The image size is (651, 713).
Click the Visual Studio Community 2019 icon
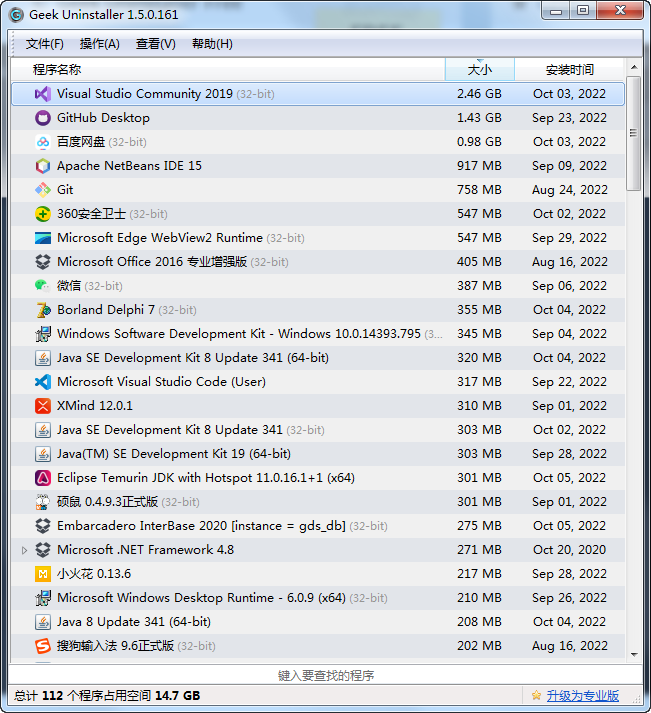pyautogui.click(x=43, y=94)
